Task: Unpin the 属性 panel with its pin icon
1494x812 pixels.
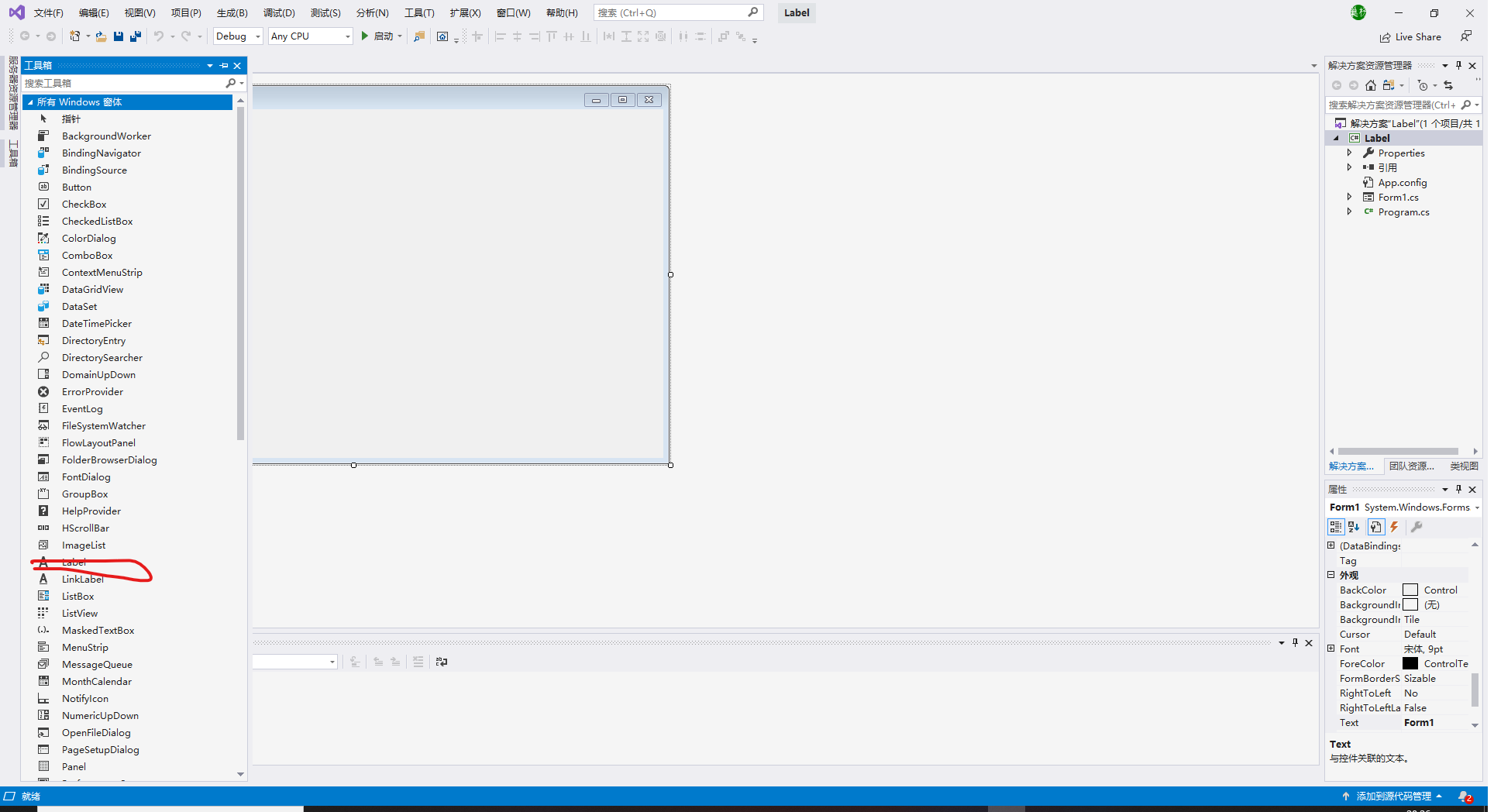Action: (x=1459, y=489)
